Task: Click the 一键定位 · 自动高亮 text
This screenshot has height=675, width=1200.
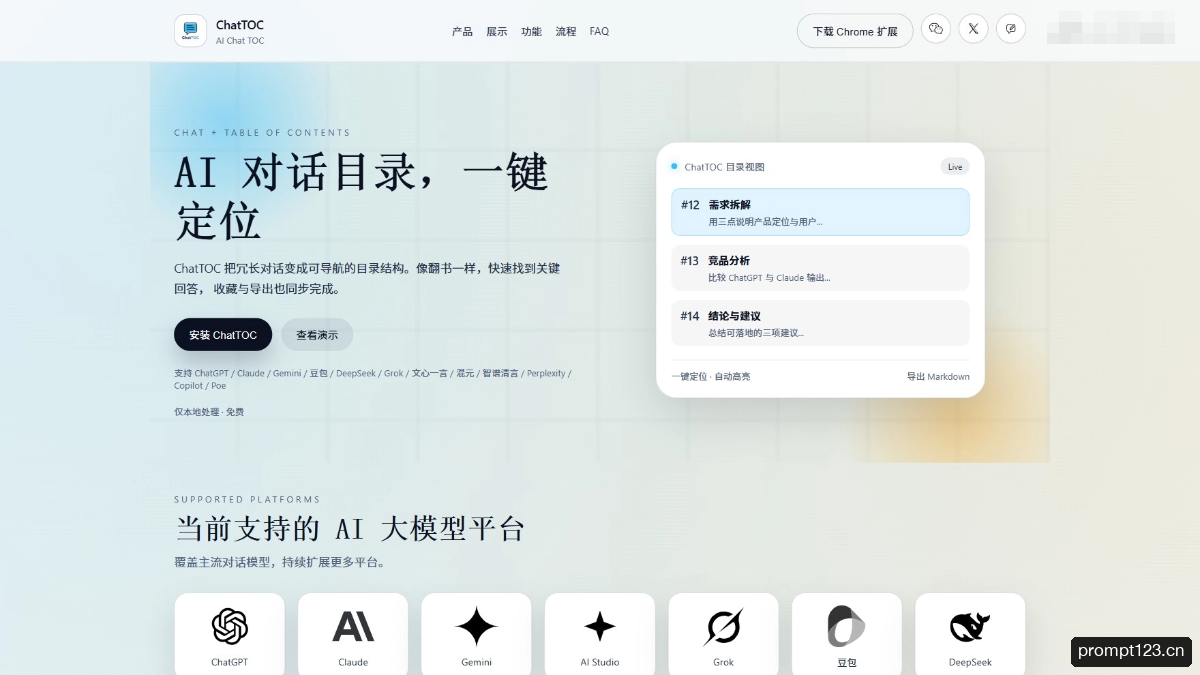Action: click(711, 377)
